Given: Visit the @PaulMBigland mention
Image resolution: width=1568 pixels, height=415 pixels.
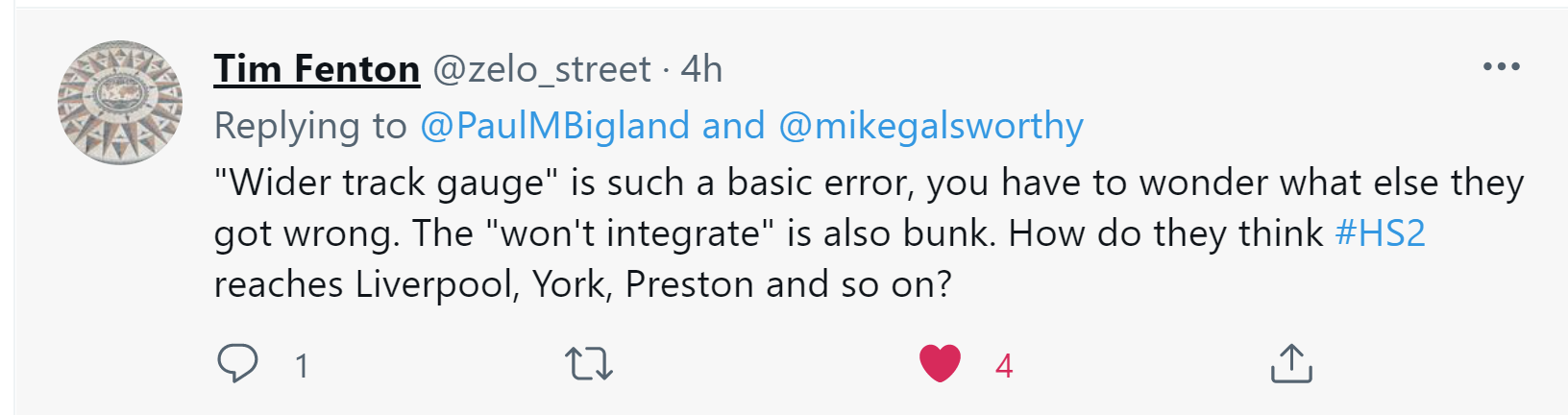Looking at the screenshot, I should pyautogui.click(x=554, y=126).
